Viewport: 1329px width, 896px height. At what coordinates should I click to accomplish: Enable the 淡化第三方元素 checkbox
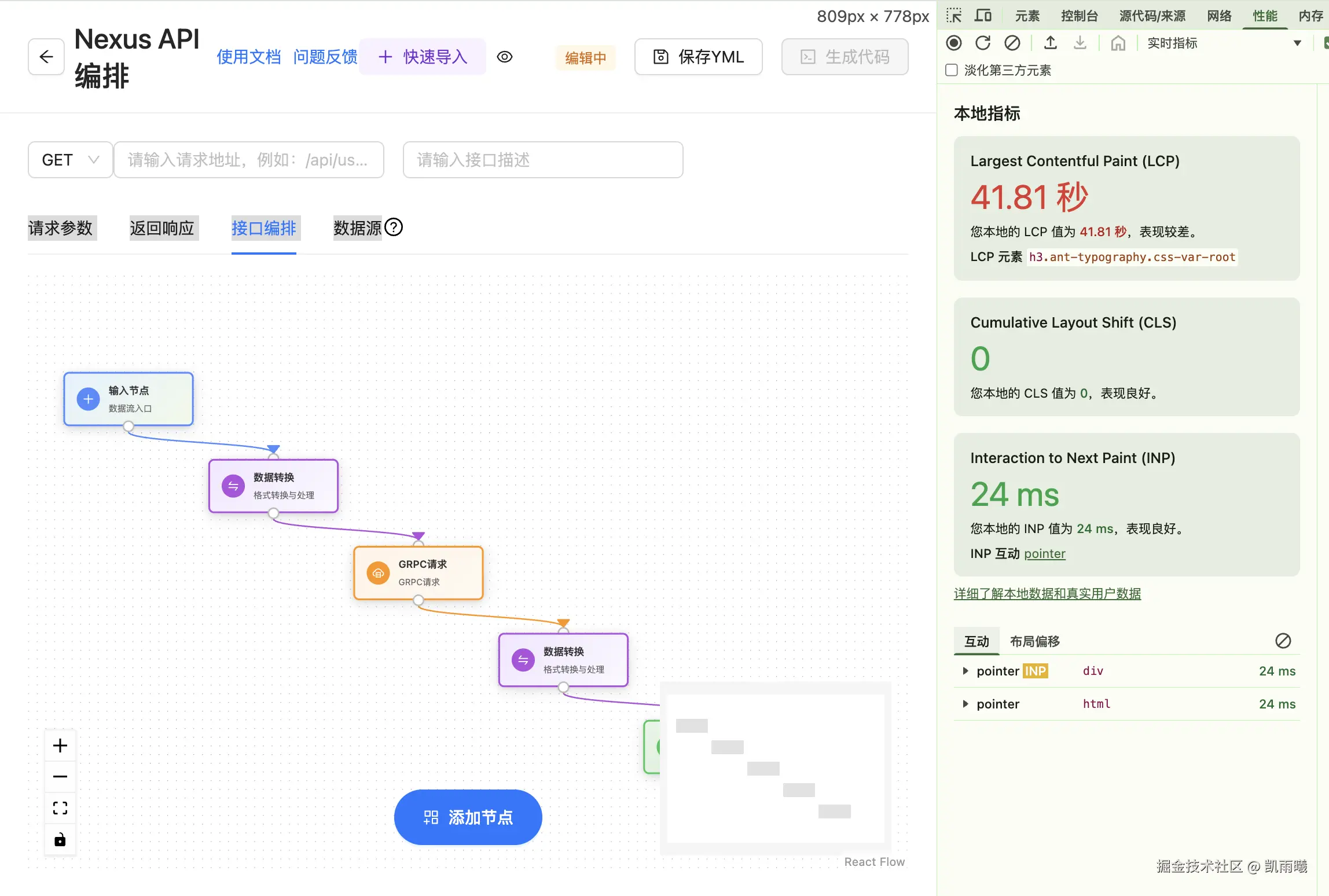(x=952, y=70)
